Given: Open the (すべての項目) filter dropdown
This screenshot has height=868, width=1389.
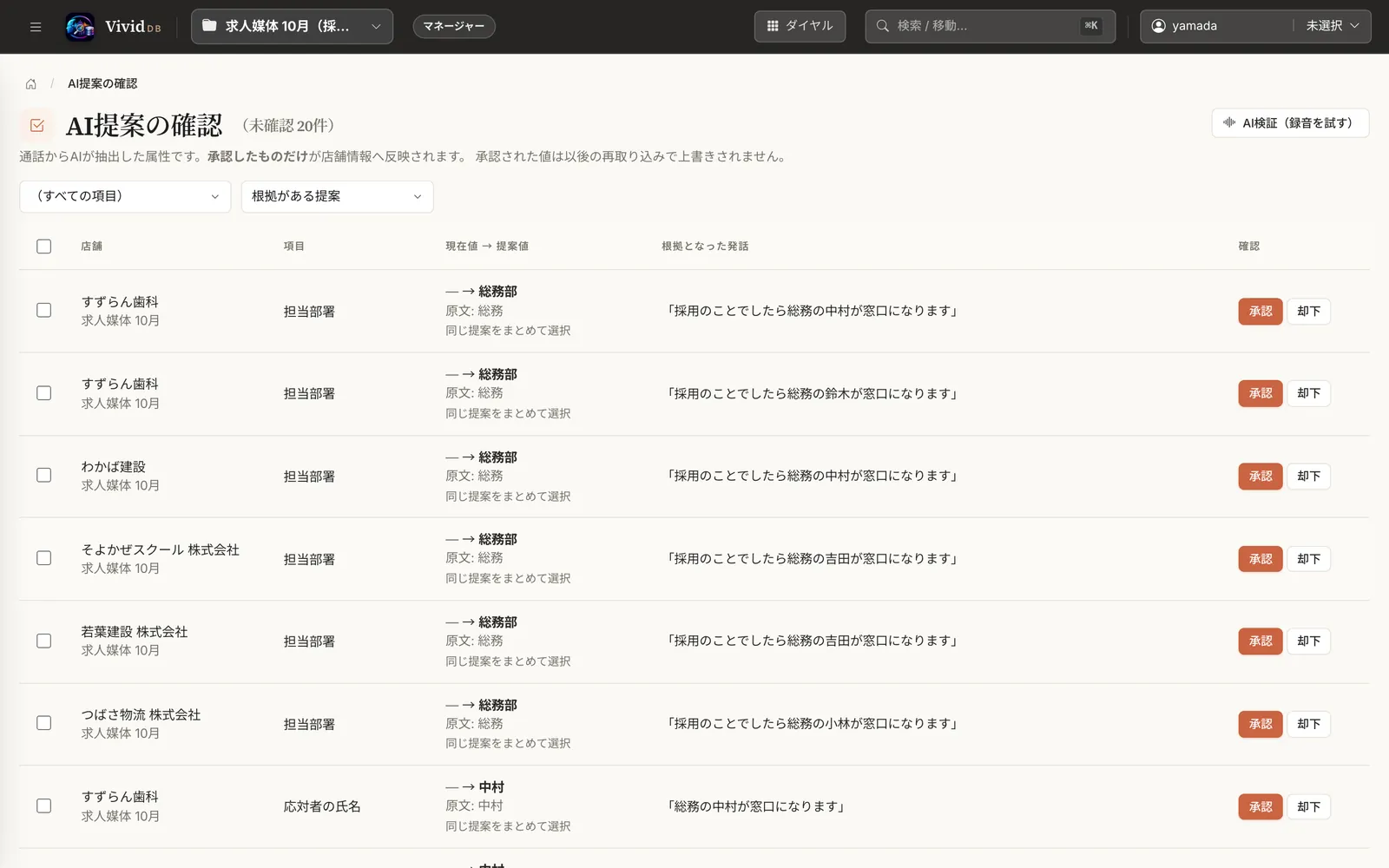Looking at the screenshot, I should (125, 196).
